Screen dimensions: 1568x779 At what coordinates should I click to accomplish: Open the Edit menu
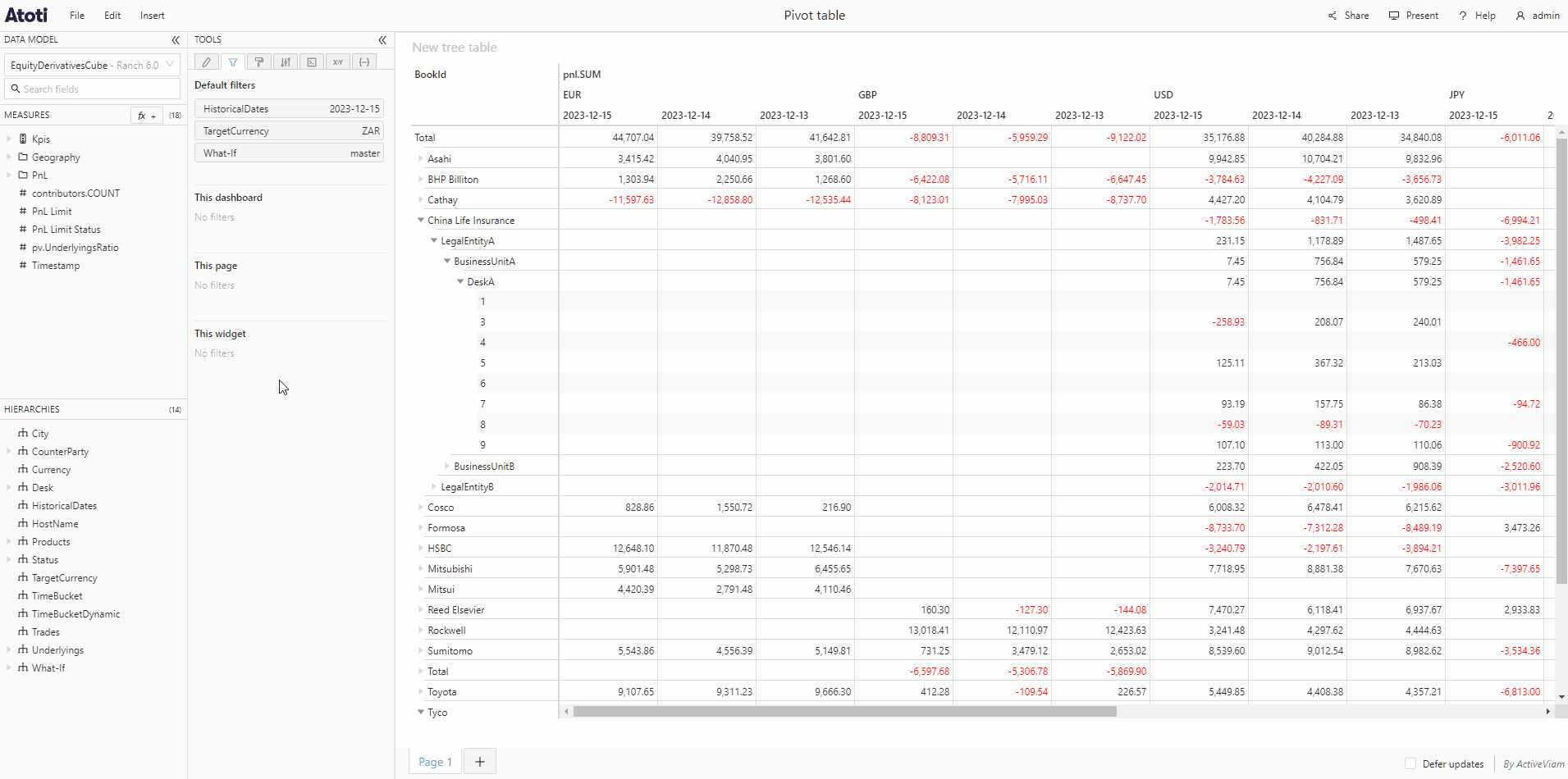tap(112, 16)
